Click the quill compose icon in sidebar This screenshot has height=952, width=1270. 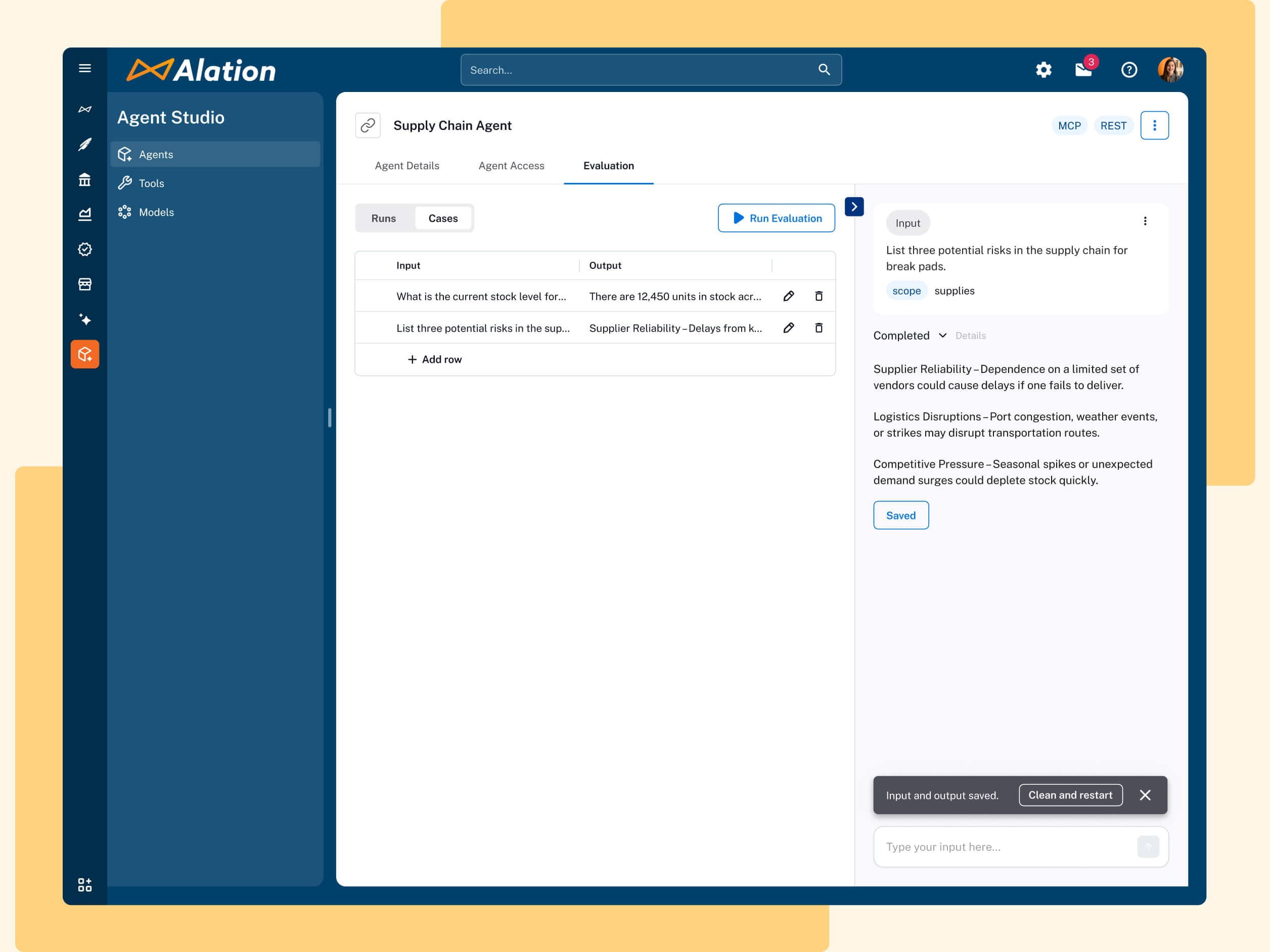85,145
